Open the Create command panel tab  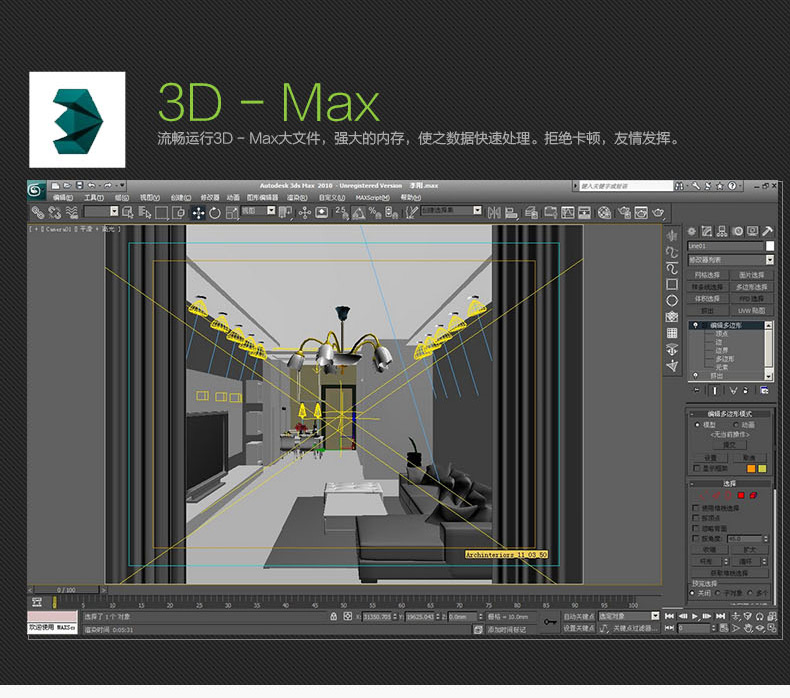[x=692, y=231]
